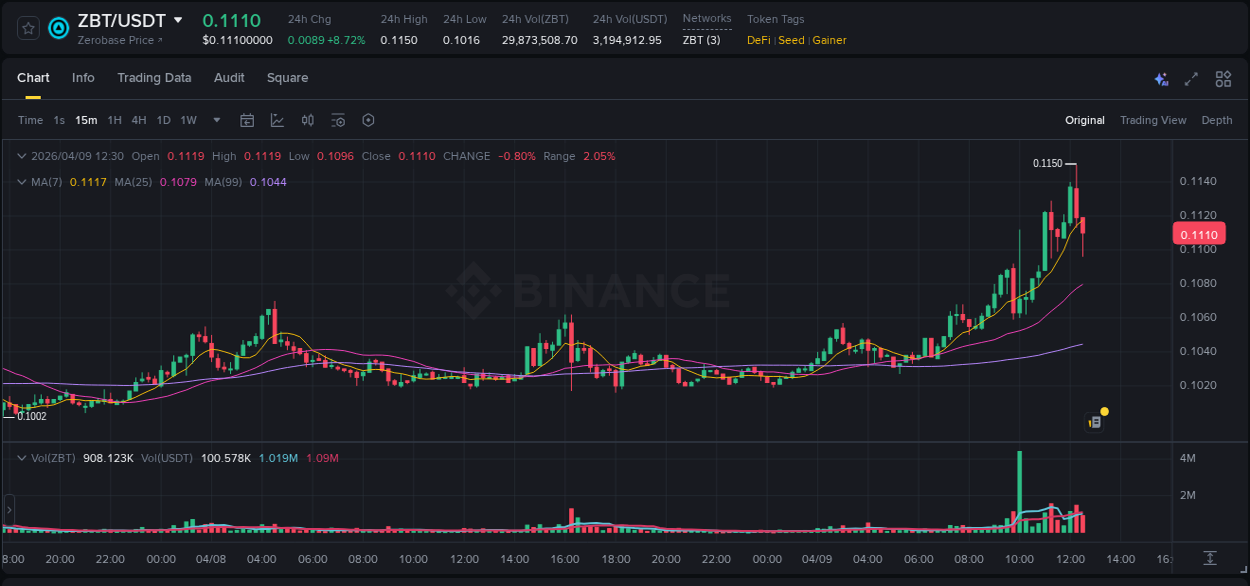This screenshot has height=586, width=1250.
Task: Select the chart style line icon
Action: pos(277,120)
